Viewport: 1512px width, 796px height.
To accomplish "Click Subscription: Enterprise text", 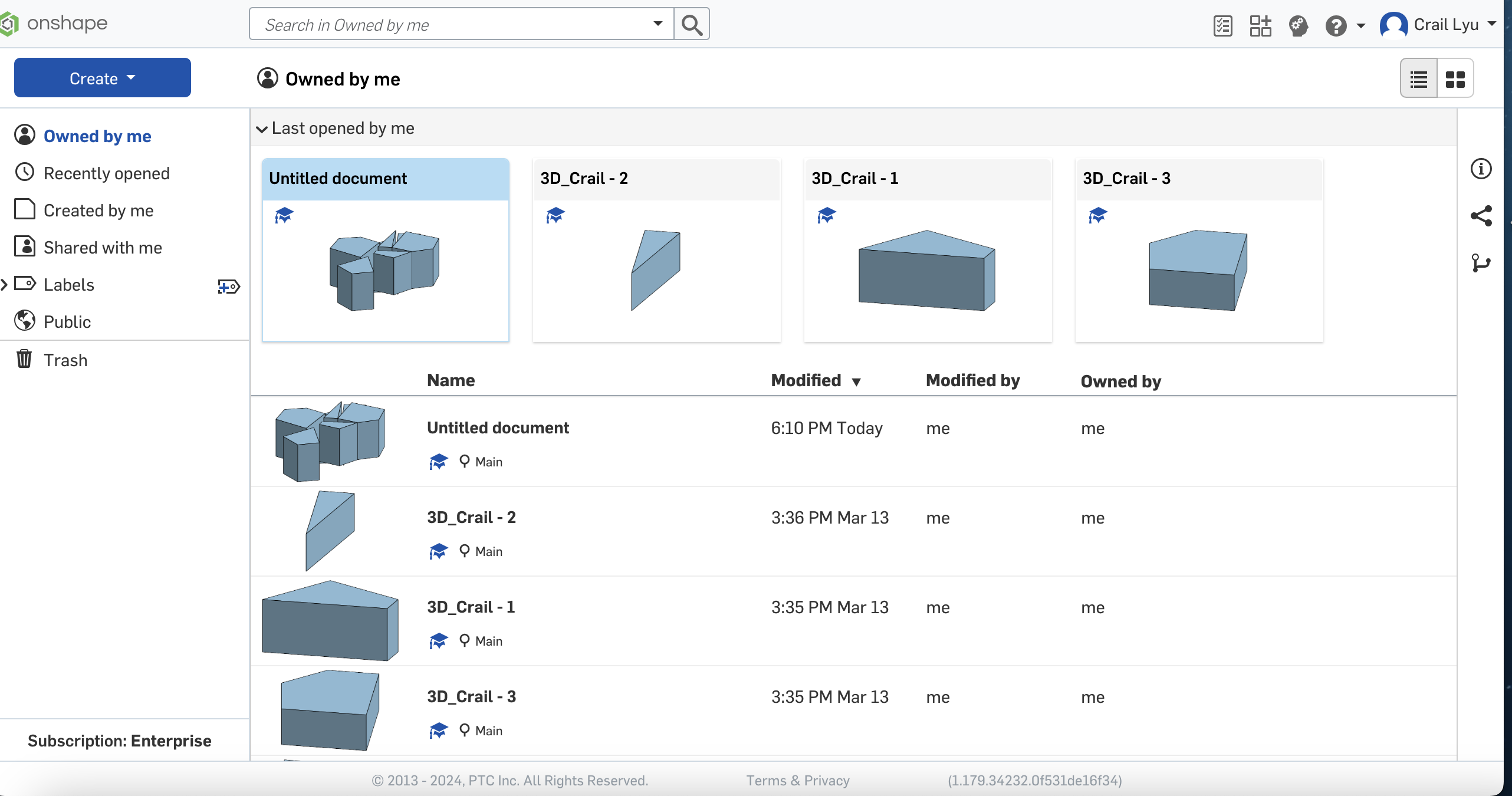I will (119, 741).
